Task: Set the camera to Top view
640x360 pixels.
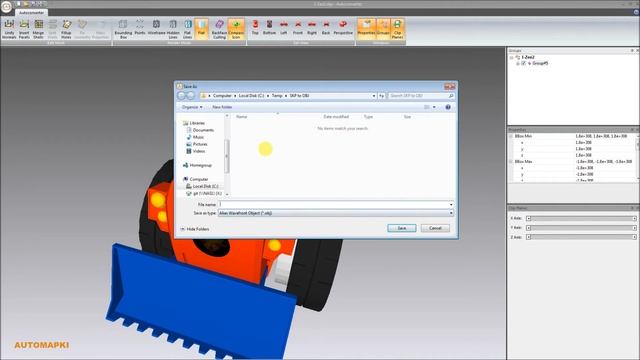Action: [255, 28]
